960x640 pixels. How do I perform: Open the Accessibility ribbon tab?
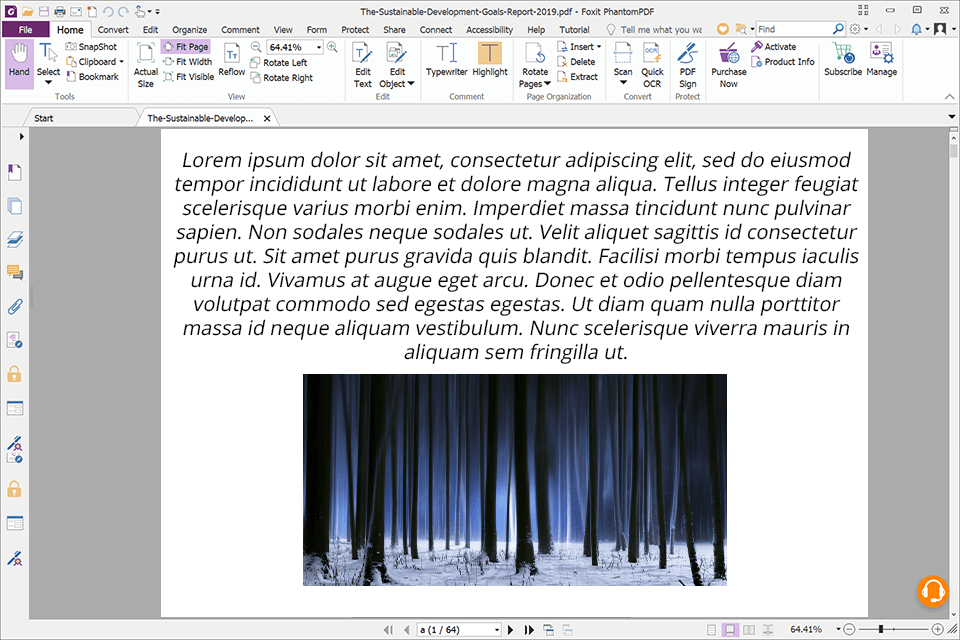489,29
